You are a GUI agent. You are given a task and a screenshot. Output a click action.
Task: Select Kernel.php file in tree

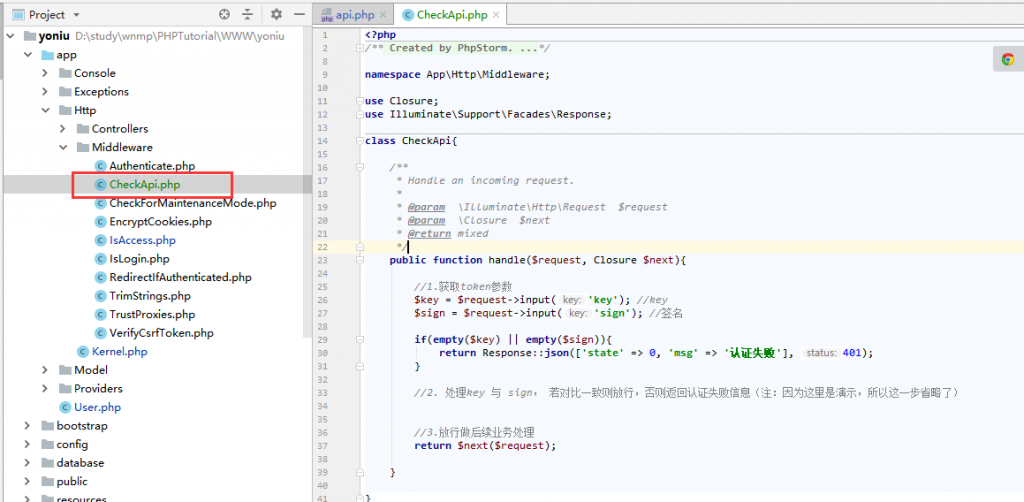[x=119, y=352]
